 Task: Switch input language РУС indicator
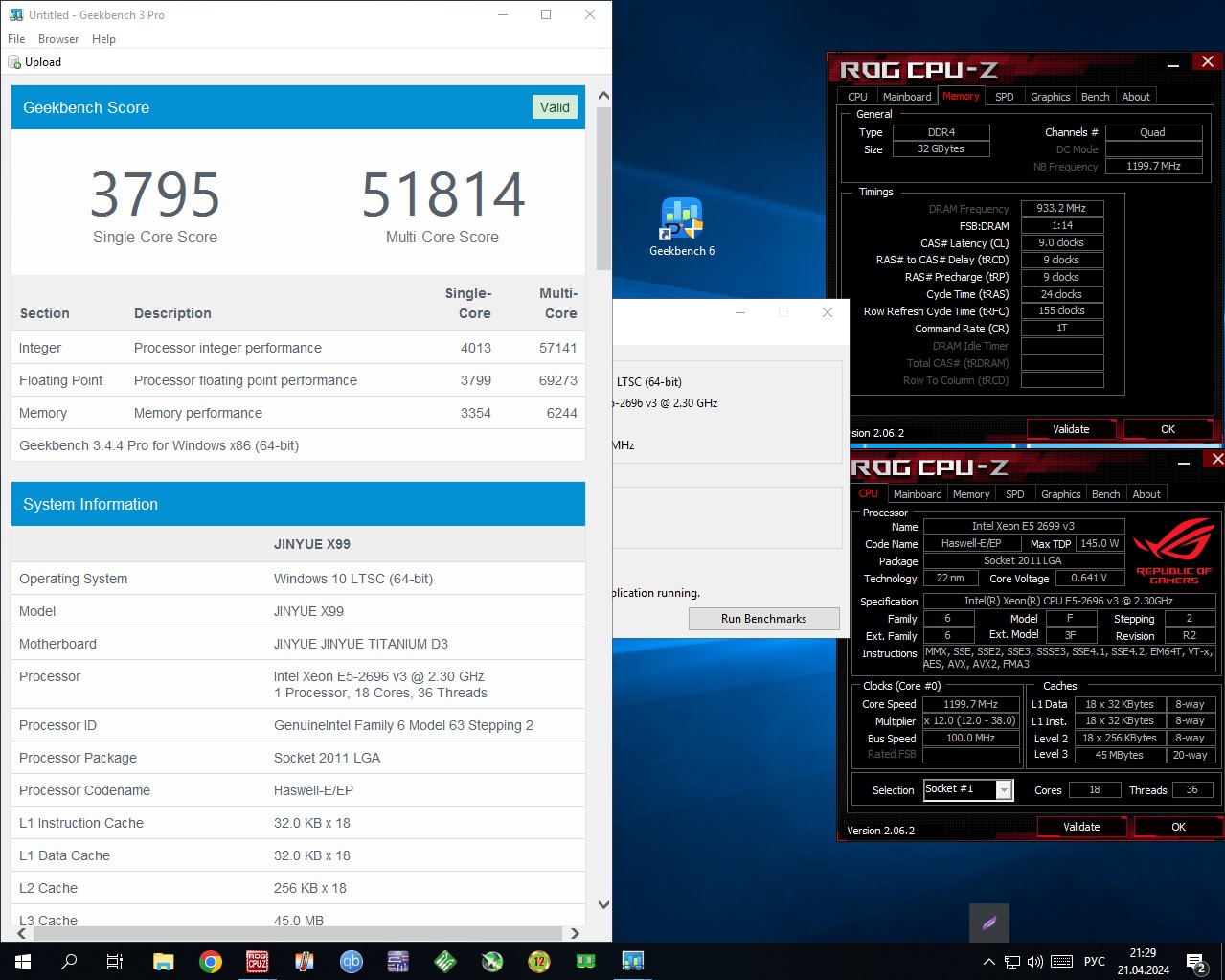(x=1095, y=962)
